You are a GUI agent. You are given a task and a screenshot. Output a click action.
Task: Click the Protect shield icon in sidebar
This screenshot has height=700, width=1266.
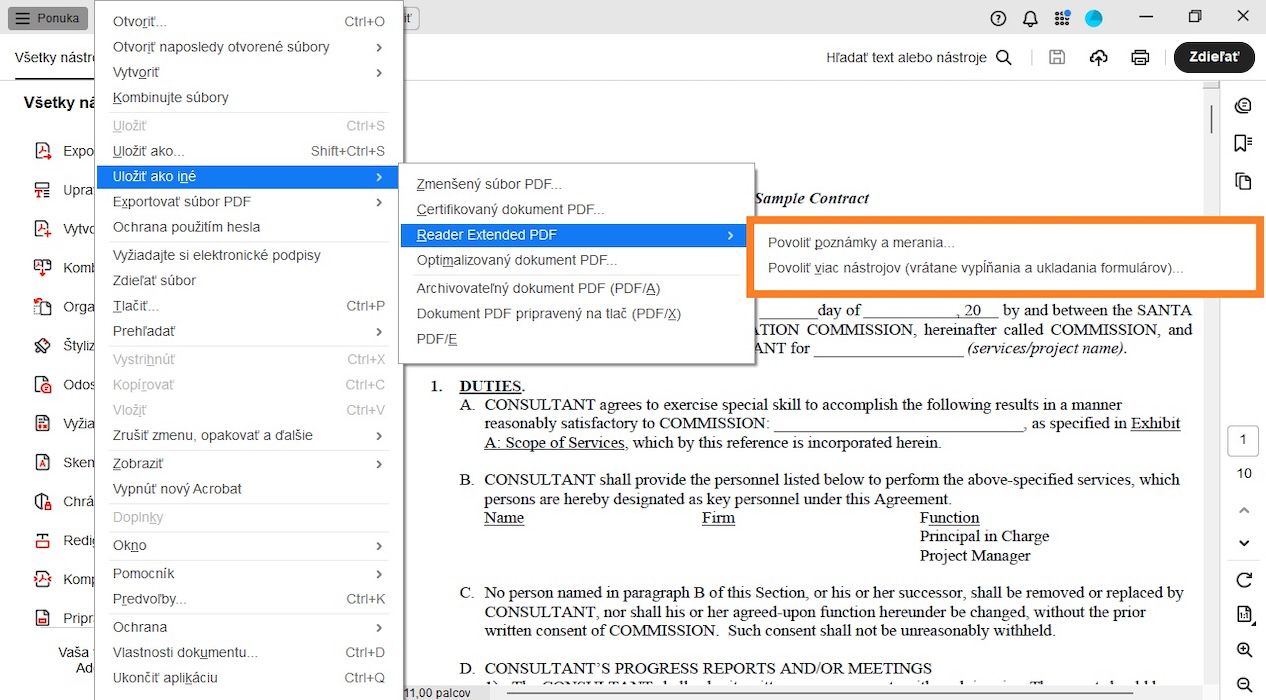[43, 501]
